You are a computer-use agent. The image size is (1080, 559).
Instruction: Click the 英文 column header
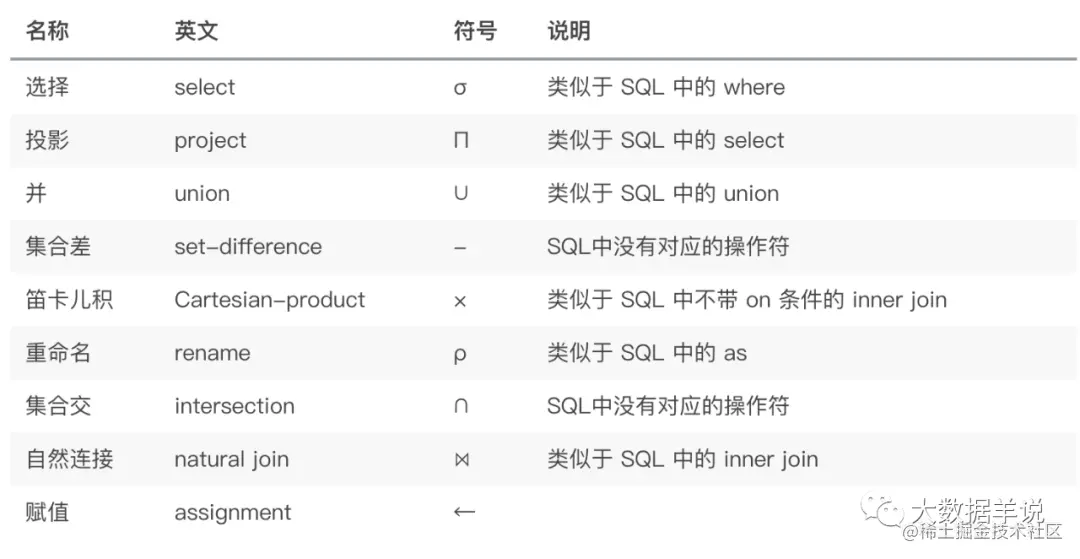pos(196,31)
